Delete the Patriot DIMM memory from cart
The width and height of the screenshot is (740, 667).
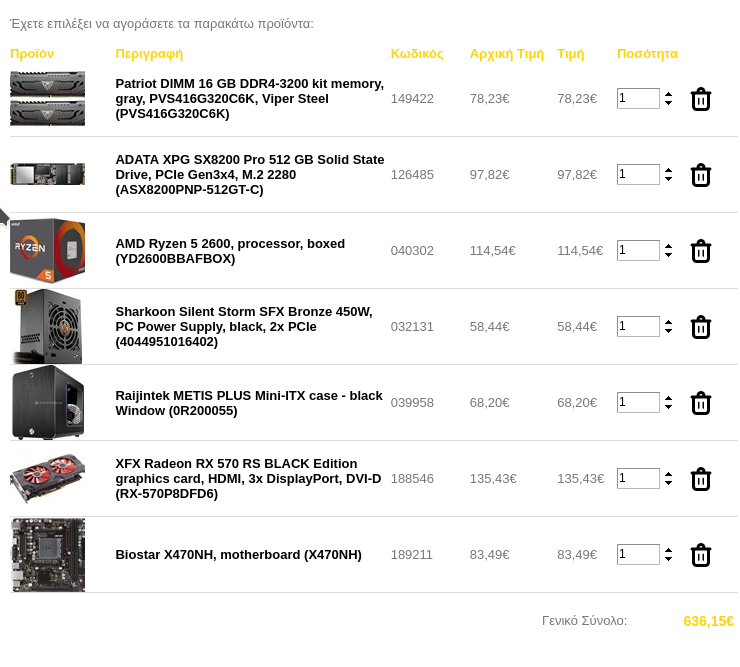[x=701, y=99]
